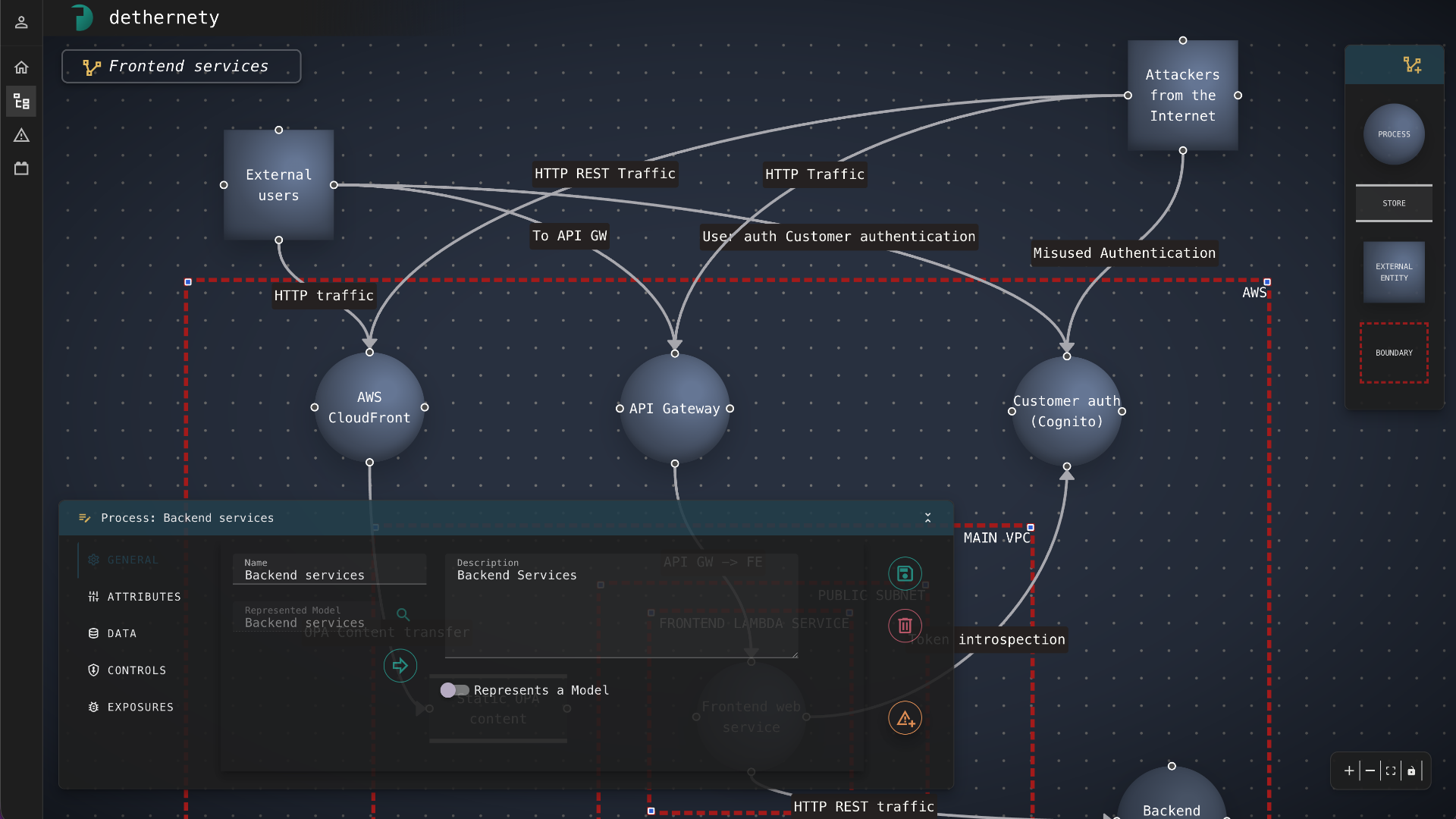Click the add-node icon atop palette
The height and width of the screenshot is (819, 1456).
(1412, 65)
